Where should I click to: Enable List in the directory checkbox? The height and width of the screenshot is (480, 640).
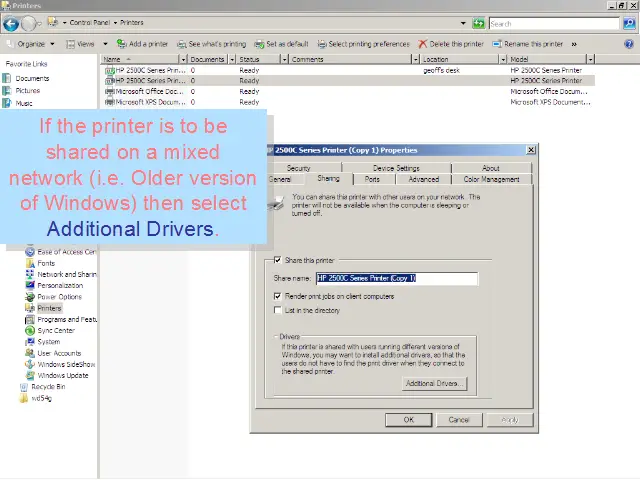[278, 310]
